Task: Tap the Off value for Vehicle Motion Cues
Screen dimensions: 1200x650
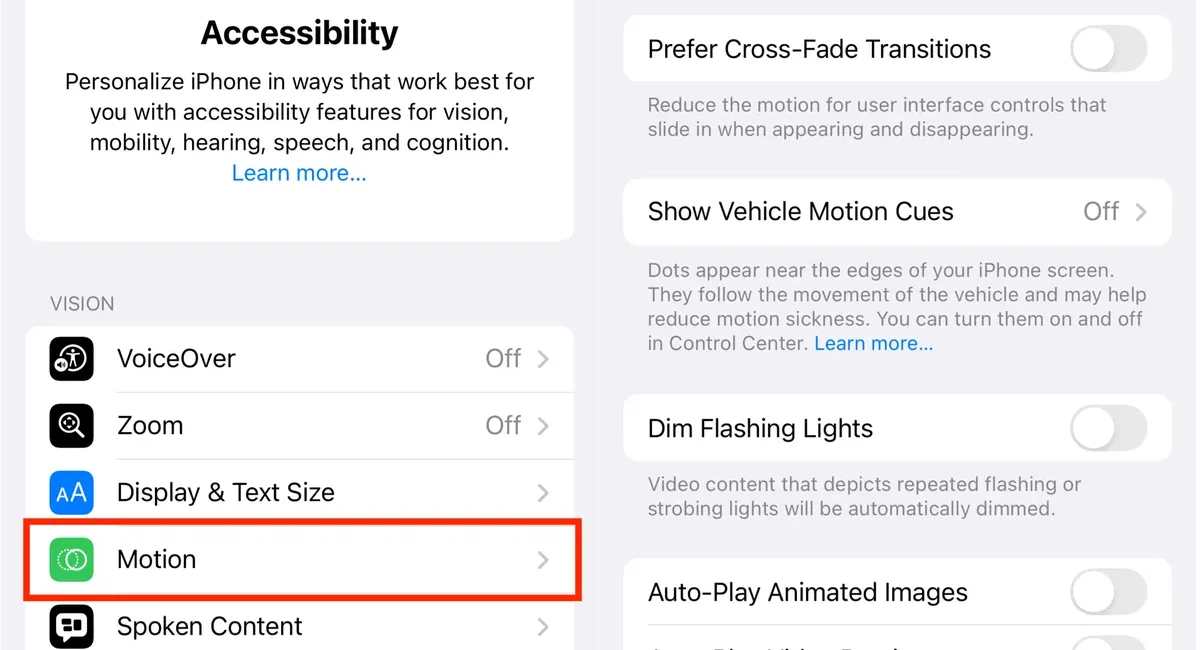Action: click(x=1101, y=212)
